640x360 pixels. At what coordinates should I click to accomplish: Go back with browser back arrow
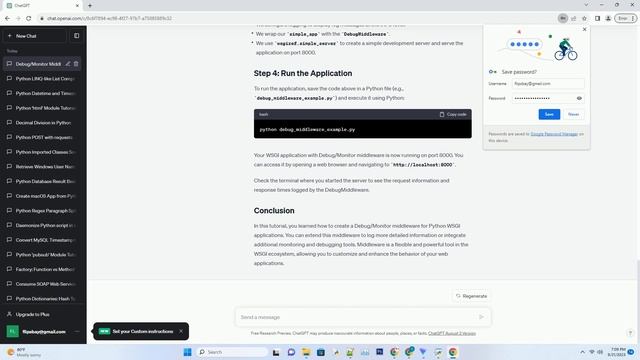click(x=7, y=18)
